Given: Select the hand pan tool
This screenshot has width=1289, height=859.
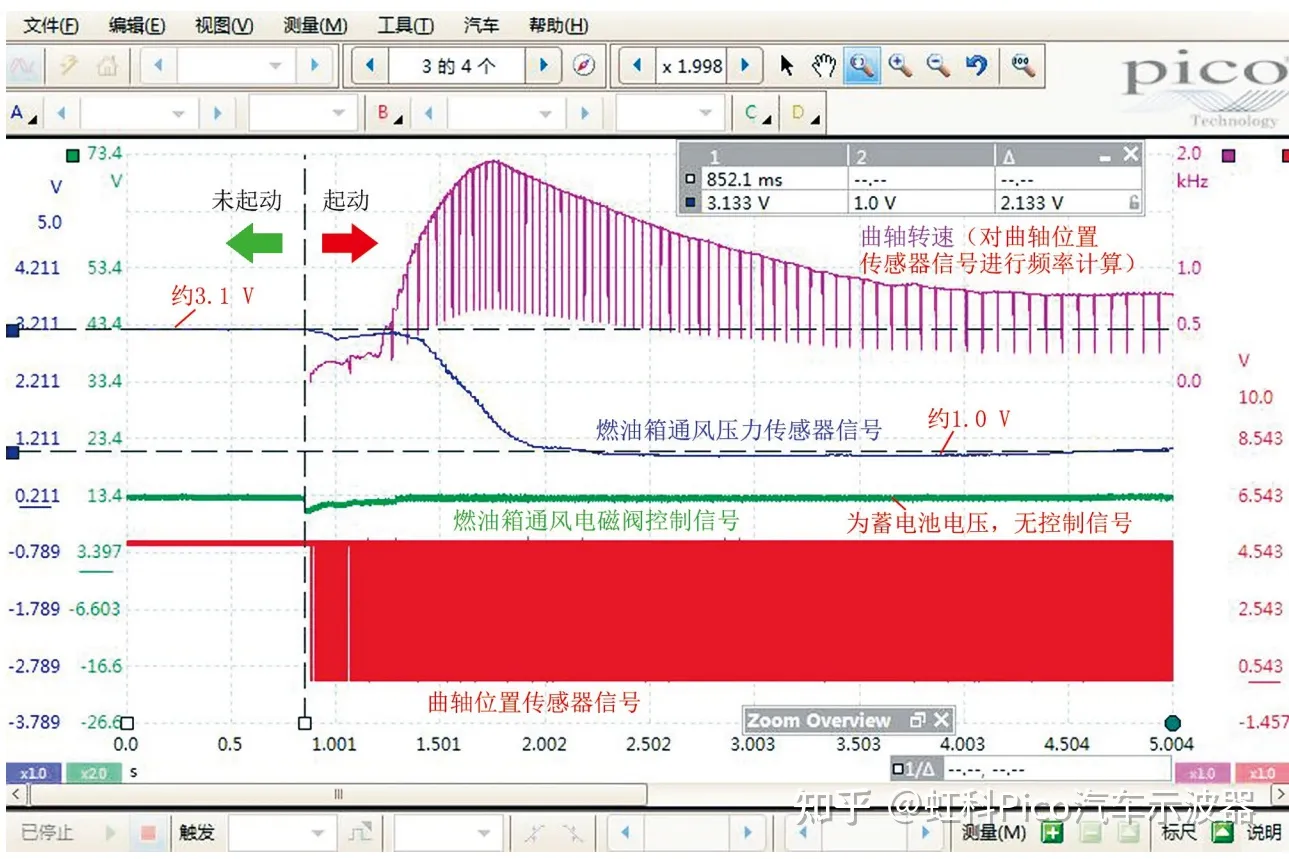Looking at the screenshot, I should [x=823, y=66].
